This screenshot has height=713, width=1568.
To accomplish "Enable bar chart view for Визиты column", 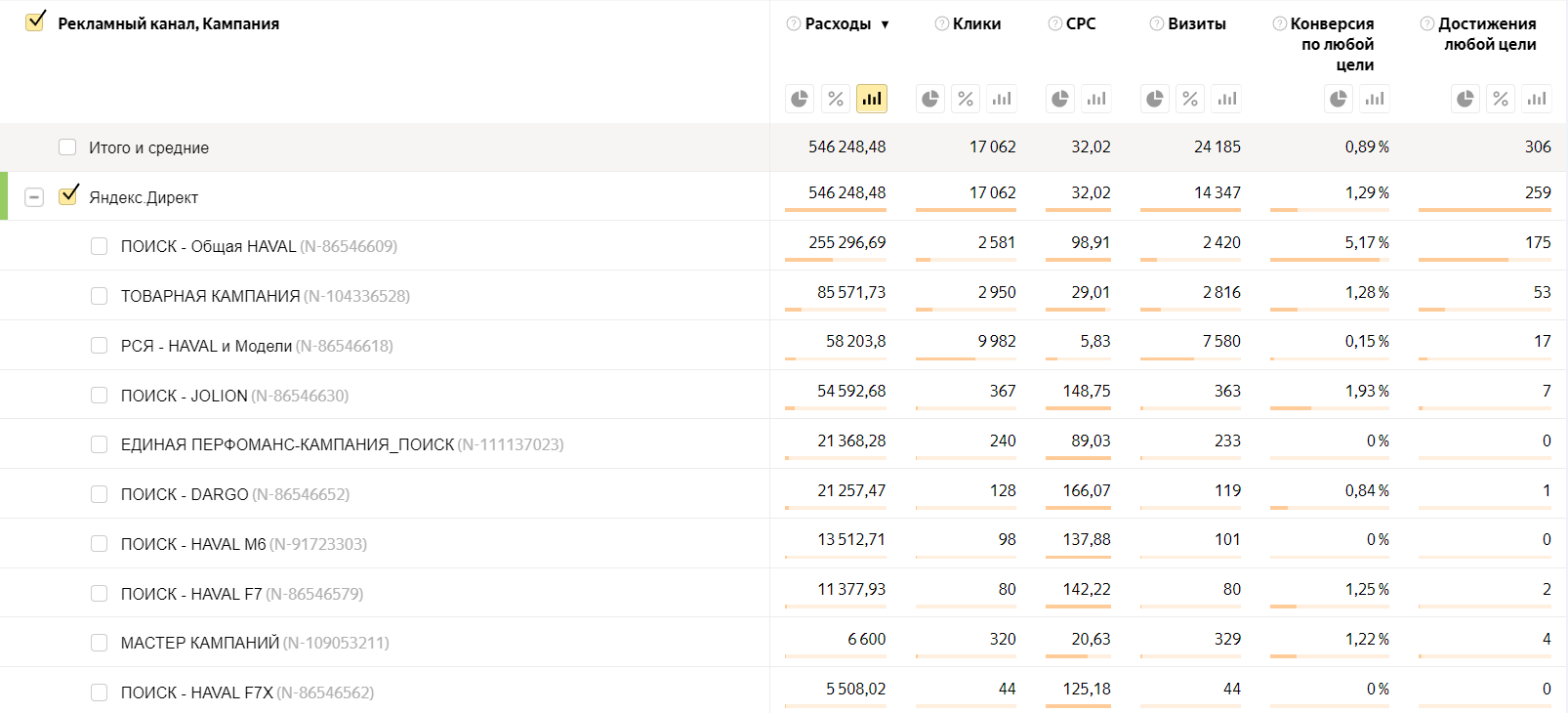I will [x=1227, y=99].
